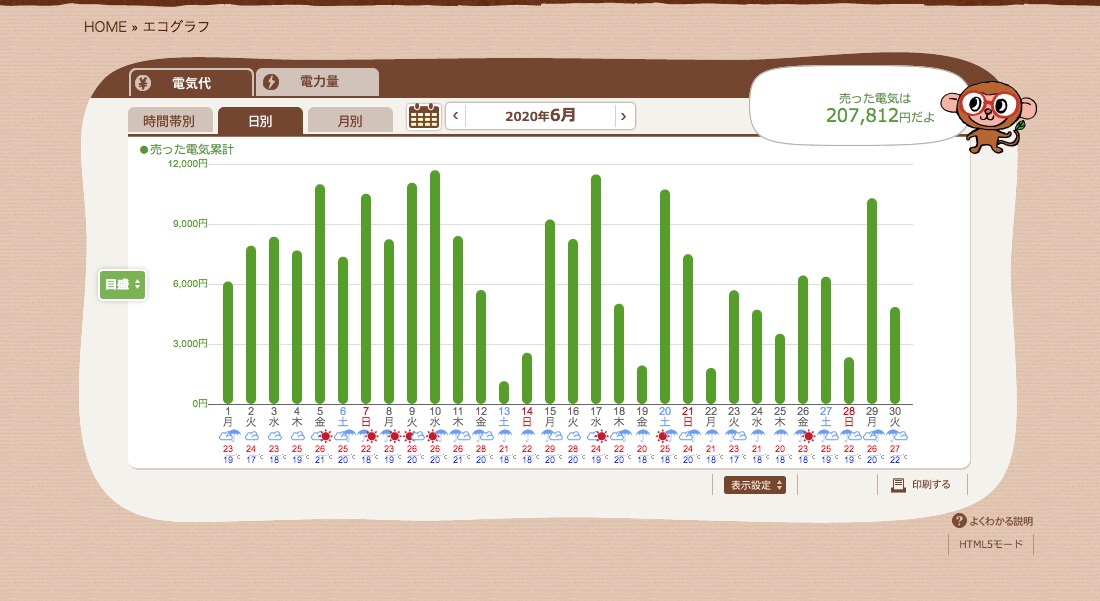Click HOME breadcrumb link

[105, 27]
